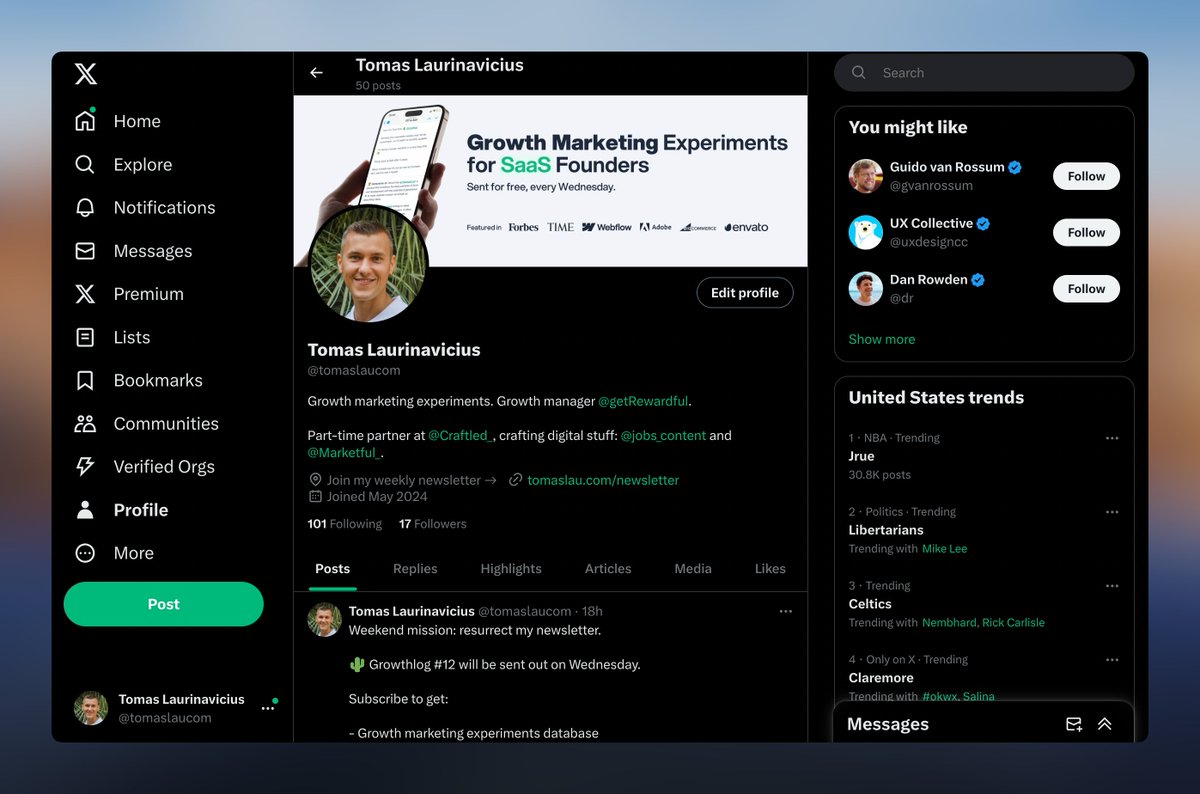Switch to the Posts tab

click(333, 568)
